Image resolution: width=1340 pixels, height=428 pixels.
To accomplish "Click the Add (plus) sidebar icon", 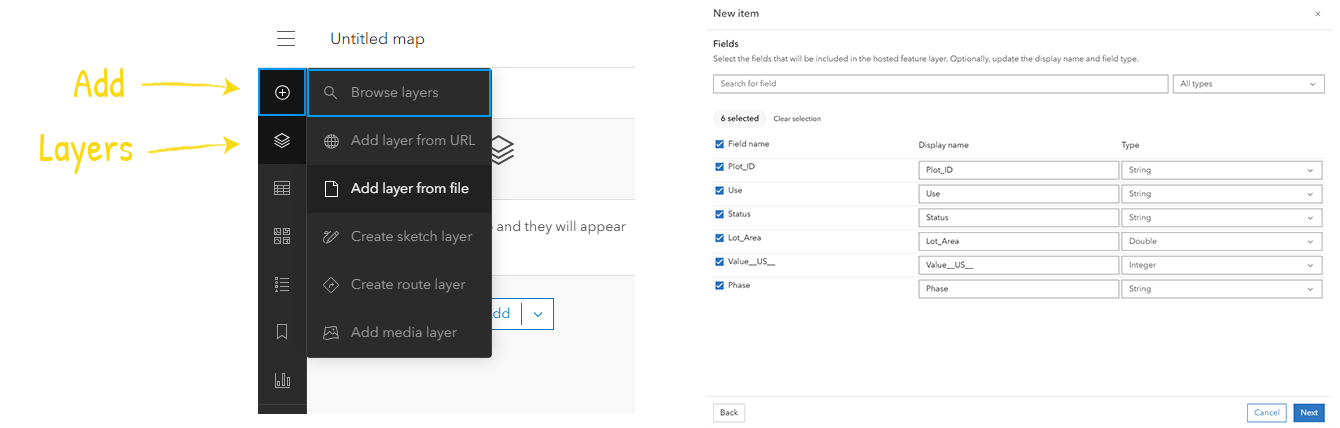I will [x=282, y=92].
